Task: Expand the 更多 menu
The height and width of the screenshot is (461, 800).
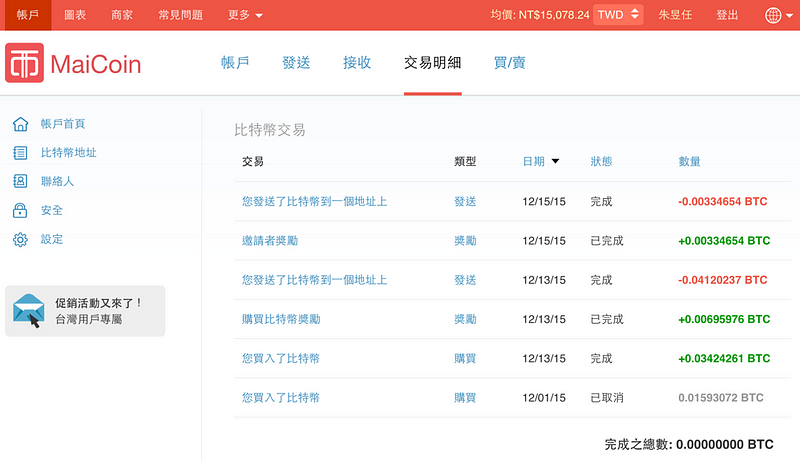Action: (245, 15)
